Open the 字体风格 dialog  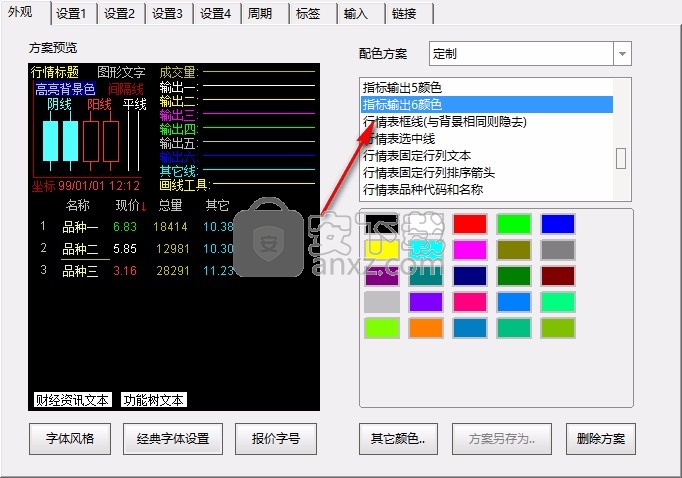tap(70, 439)
